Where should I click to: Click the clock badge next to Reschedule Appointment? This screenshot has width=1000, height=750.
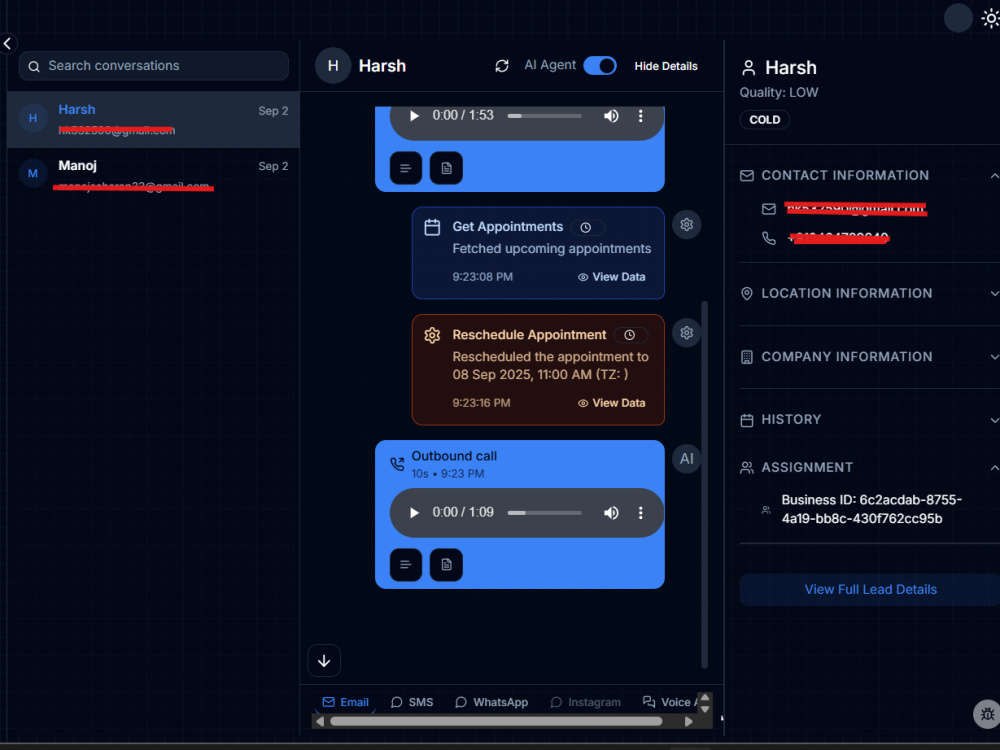click(x=630, y=335)
